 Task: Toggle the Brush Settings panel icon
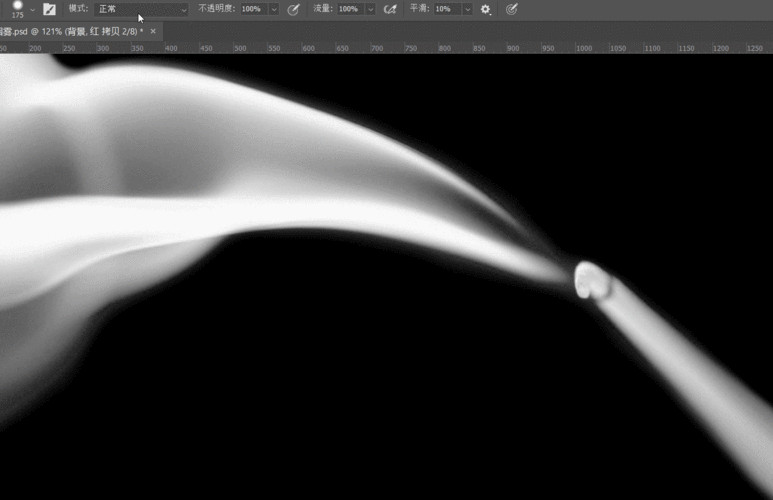tap(49, 9)
